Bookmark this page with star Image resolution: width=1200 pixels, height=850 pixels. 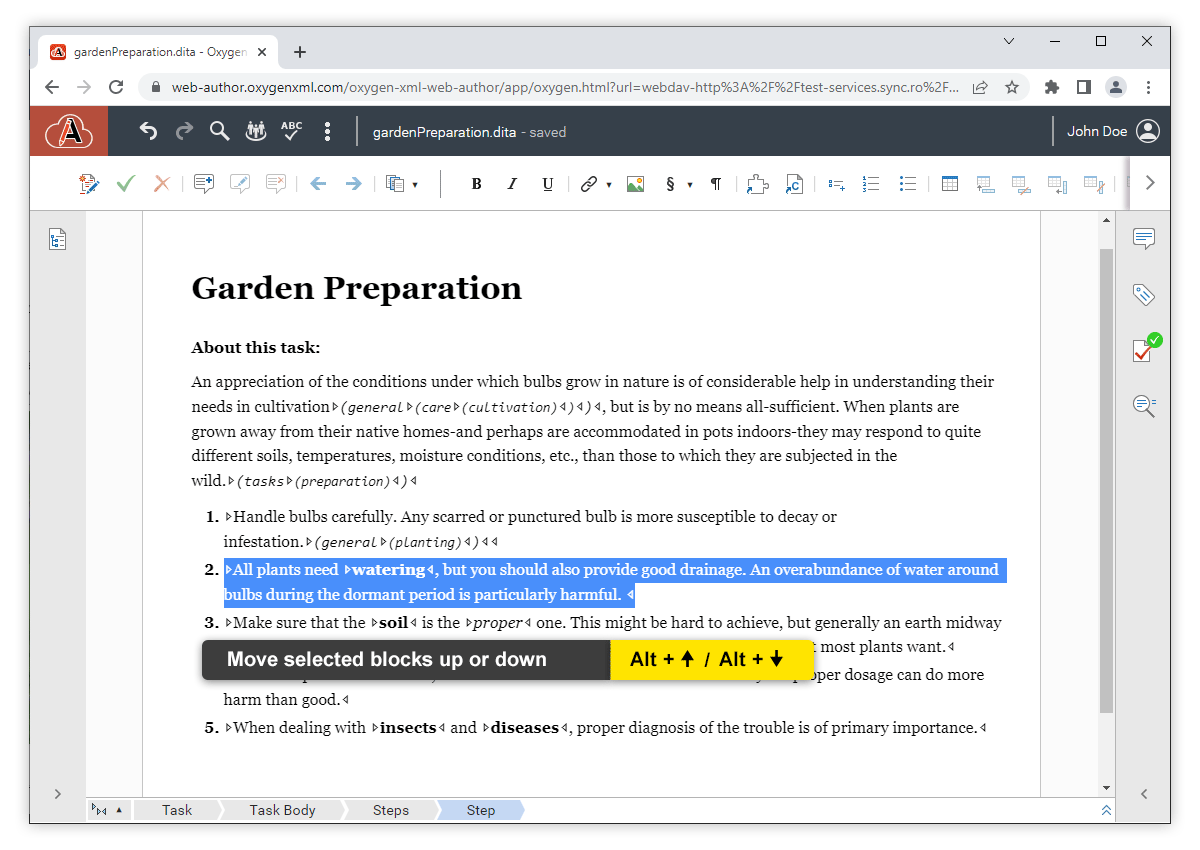[x=1011, y=87]
